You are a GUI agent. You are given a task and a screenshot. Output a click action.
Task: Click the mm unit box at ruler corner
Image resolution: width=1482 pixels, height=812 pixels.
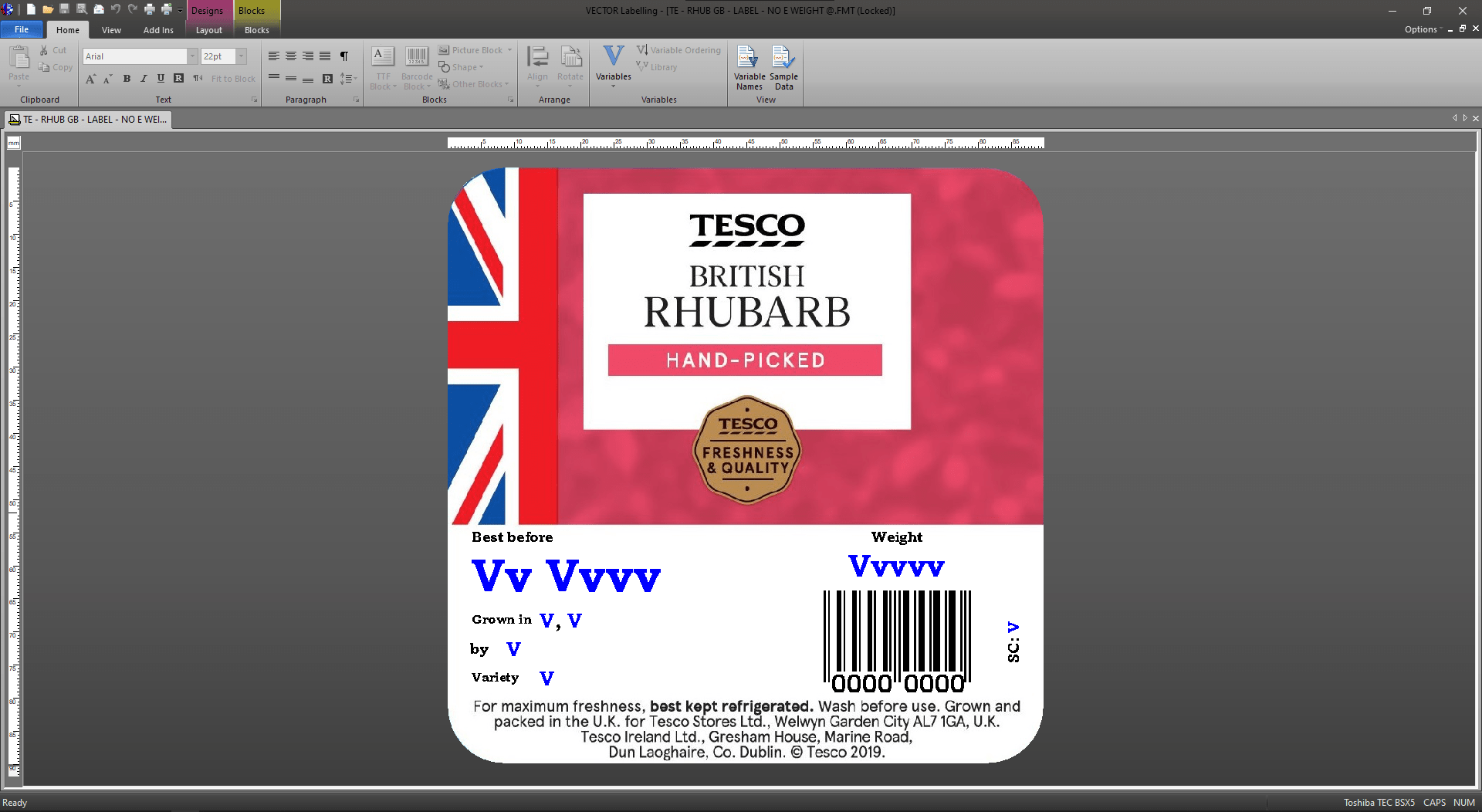14,143
